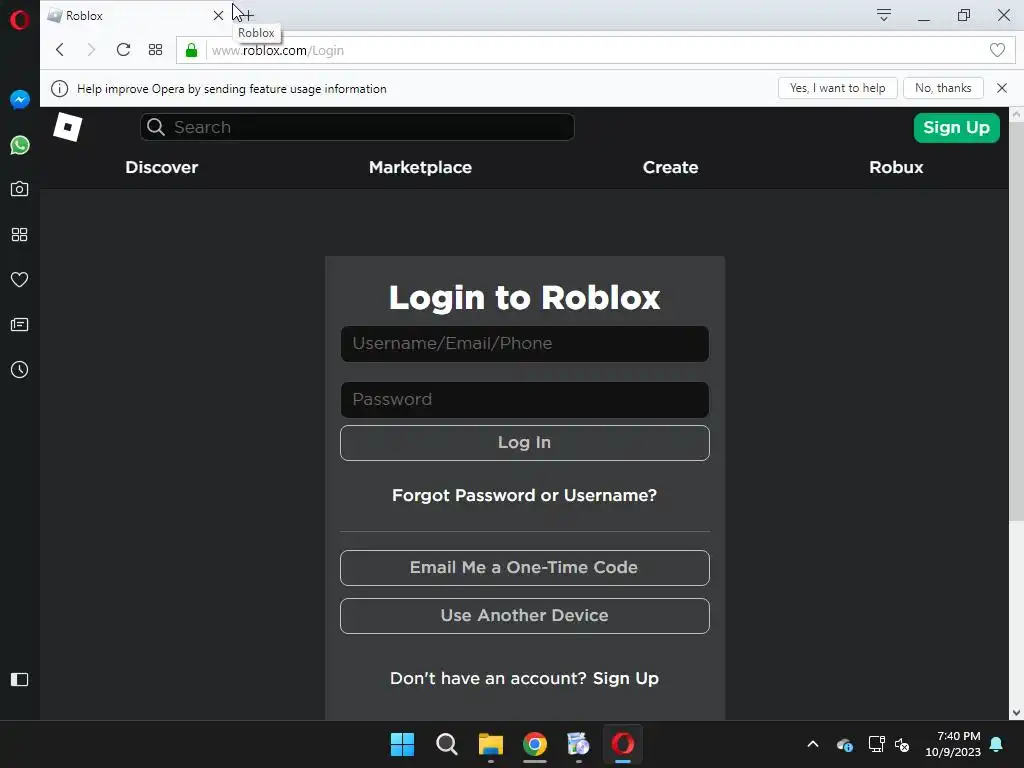
Task: Switch to Chrome on taskbar
Action: [535, 744]
